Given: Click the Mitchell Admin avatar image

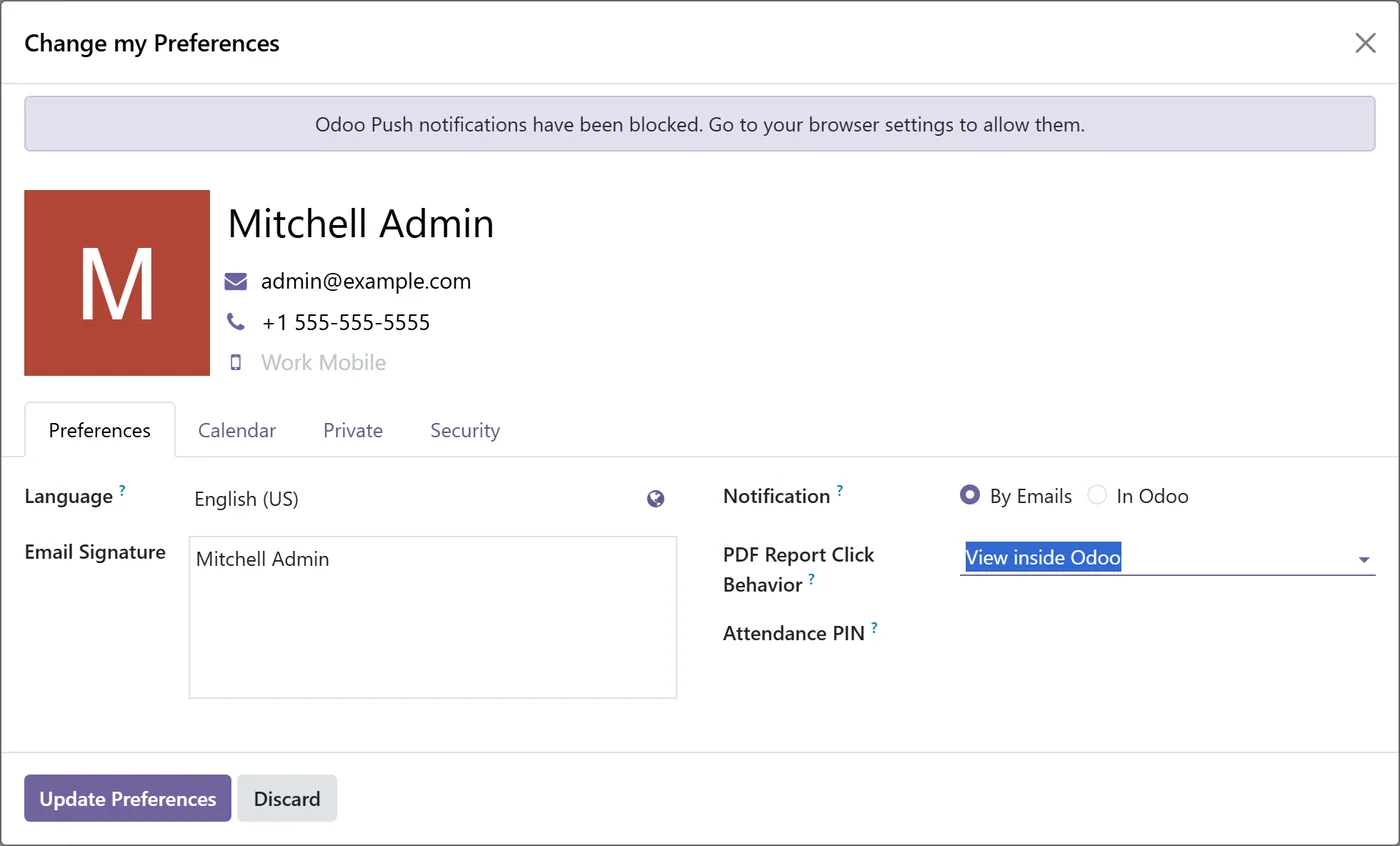Looking at the screenshot, I should [117, 283].
